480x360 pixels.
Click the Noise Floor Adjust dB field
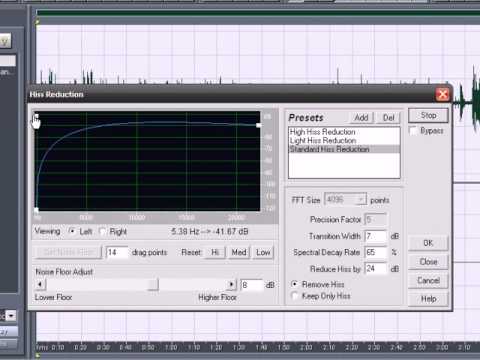(252, 285)
